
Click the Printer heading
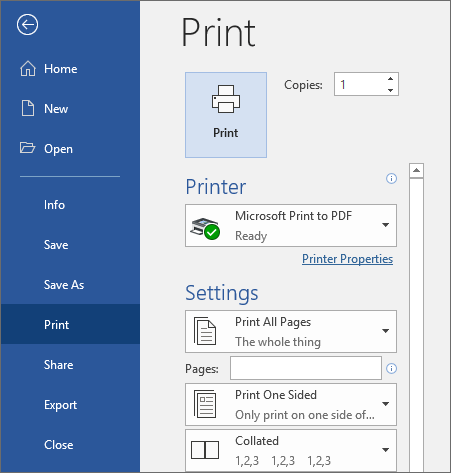216,187
